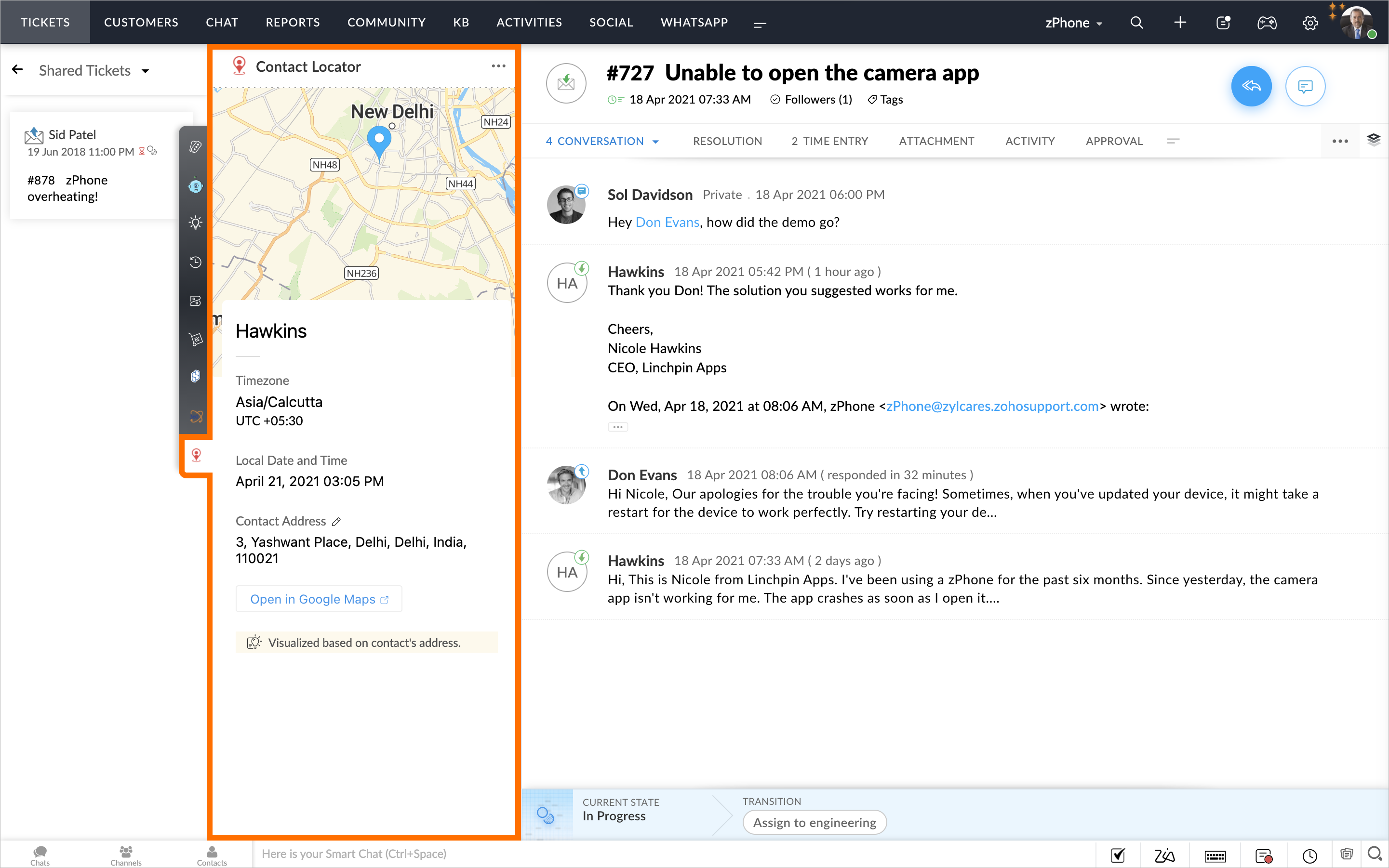The width and height of the screenshot is (1389, 868).
Task: Select the Contact Locator pin sidebar icon
Action: [196, 455]
